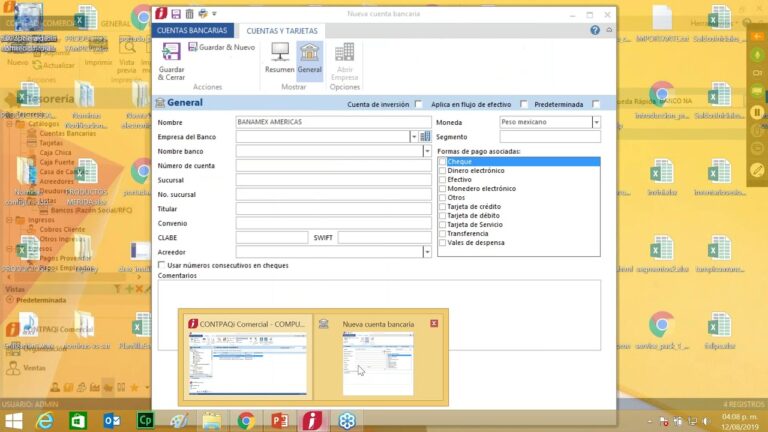The width and height of the screenshot is (768, 432).
Task: Switch to CUENTAS BANCARIAS tab
Action: pyautogui.click(x=192, y=30)
